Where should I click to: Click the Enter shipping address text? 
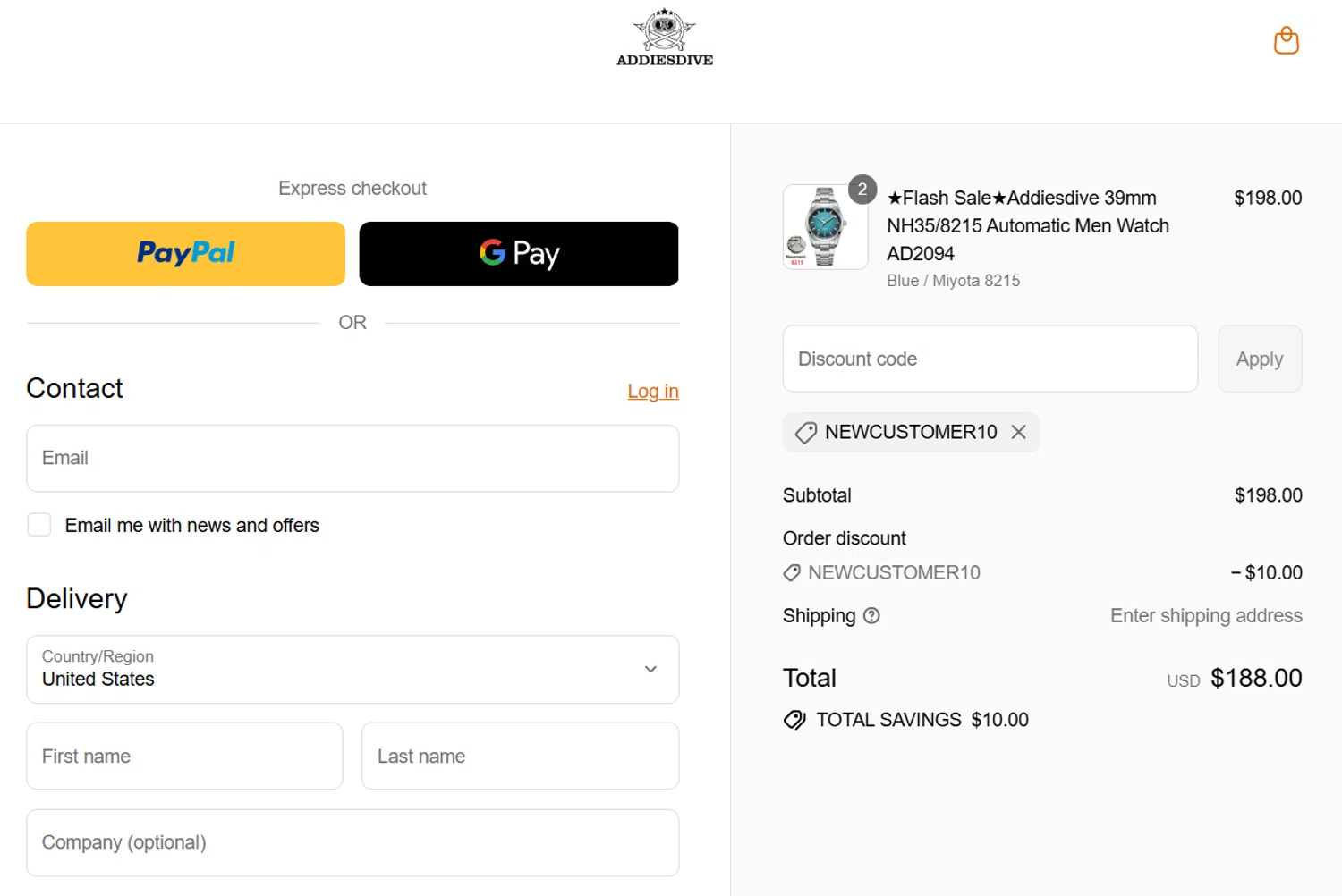point(1206,615)
